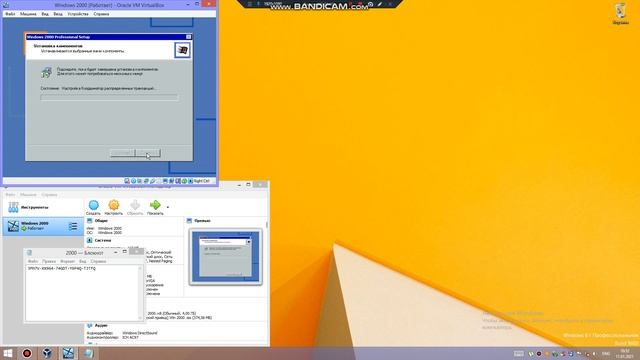Open Справка menu in the VM window
The image size is (640, 360).
(x=101, y=14)
